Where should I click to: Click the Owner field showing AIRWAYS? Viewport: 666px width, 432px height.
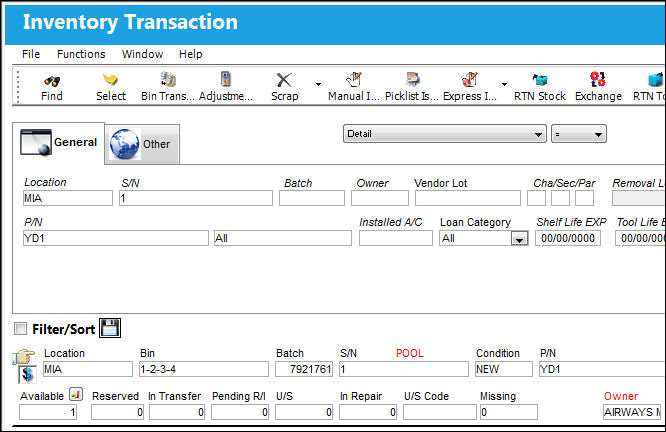[632, 412]
